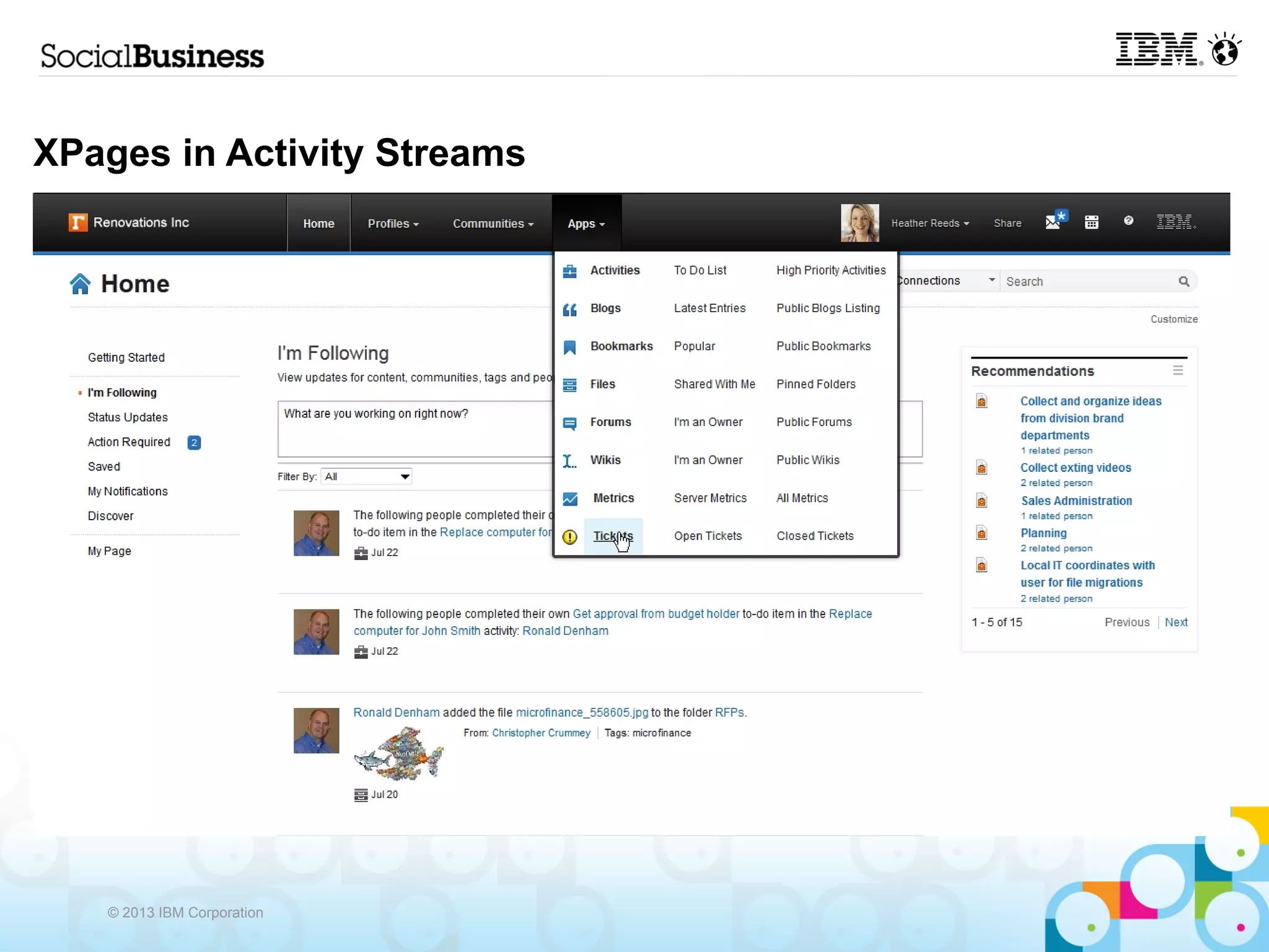The width and height of the screenshot is (1269, 952).
Task: Open Get approval from budget holder link
Action: (656, 613)
